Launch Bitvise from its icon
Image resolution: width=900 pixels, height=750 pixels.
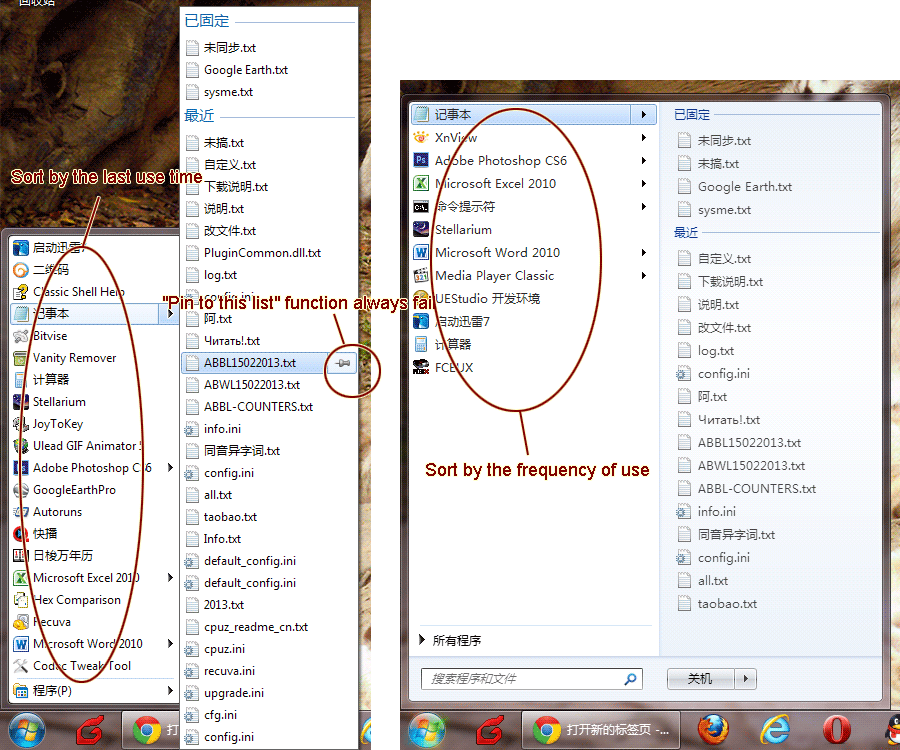tap(21, 336)
